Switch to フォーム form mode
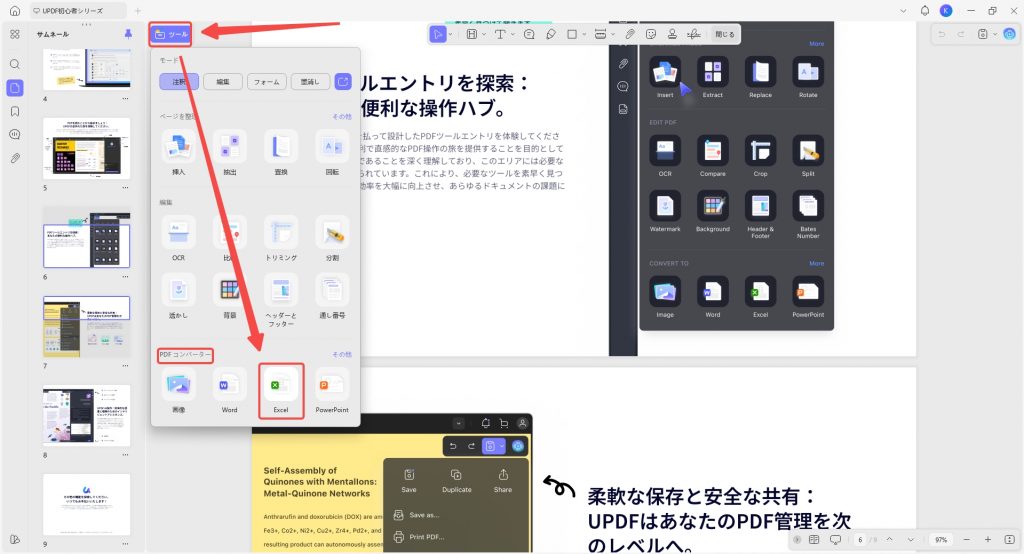Viewport: 1024px width, 554px height. click(x=266, y=82)
